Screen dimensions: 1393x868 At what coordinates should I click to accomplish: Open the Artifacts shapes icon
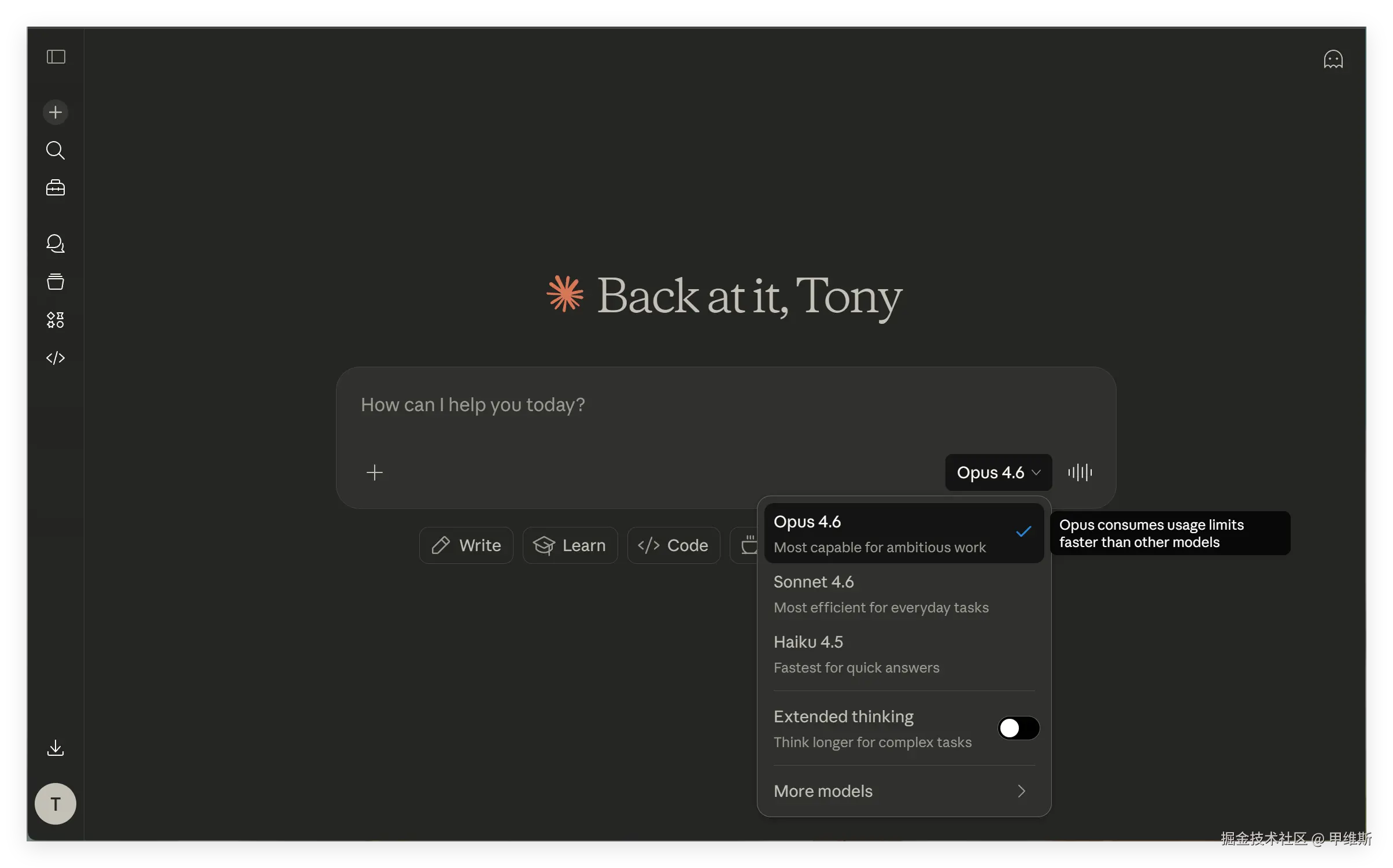[x=56, y=320]
